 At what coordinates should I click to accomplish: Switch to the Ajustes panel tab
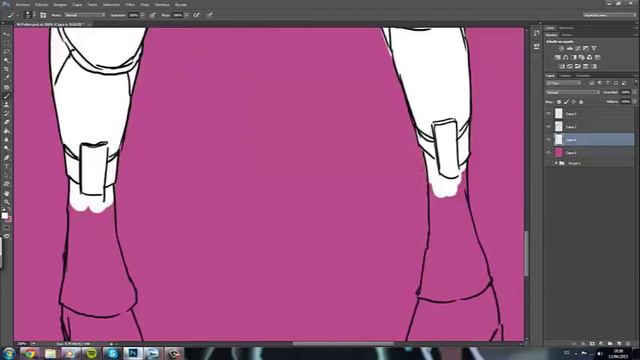[551, 35]
